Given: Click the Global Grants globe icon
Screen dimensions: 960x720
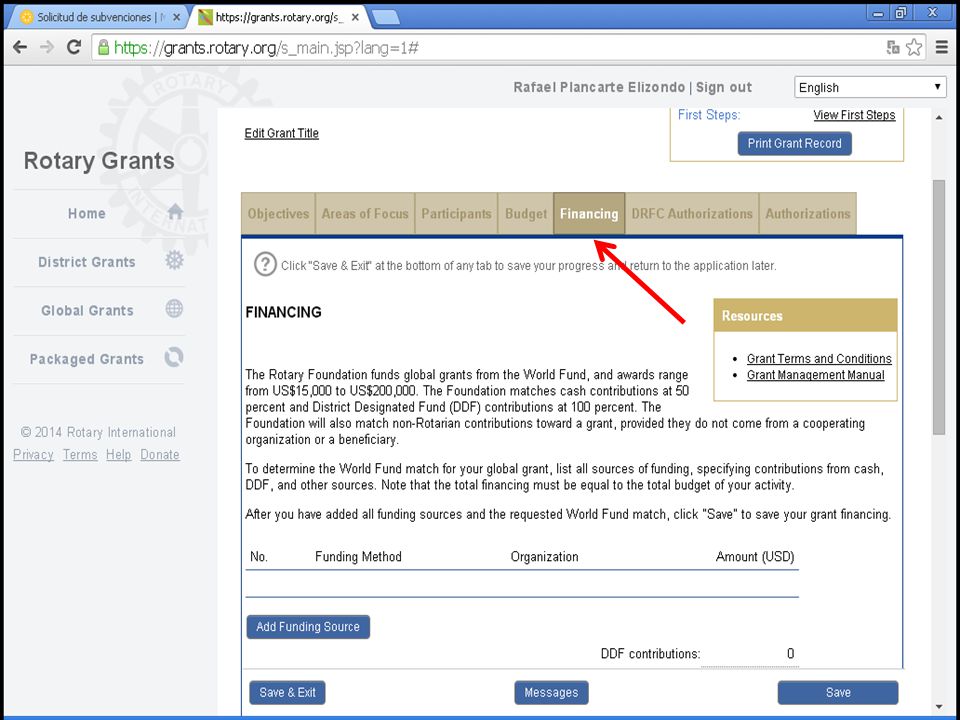Looking at the screenshot, I should pos(174,309).
